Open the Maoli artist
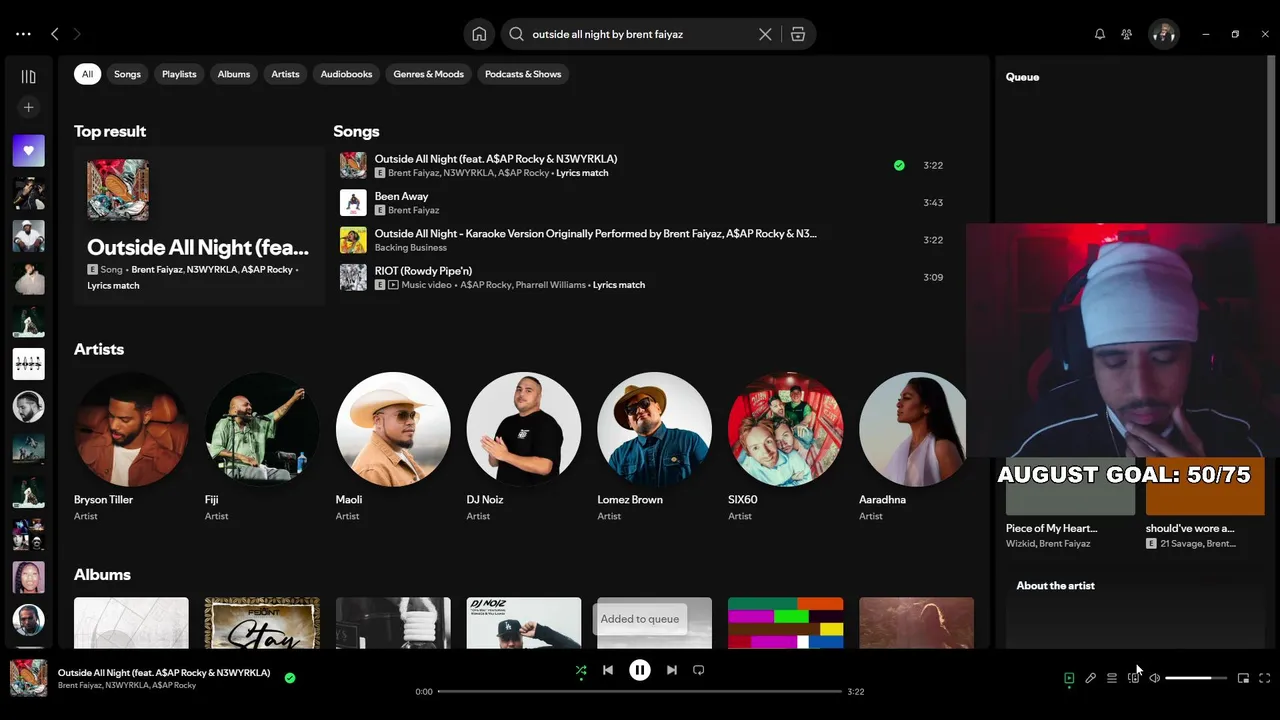 (393, 447)
